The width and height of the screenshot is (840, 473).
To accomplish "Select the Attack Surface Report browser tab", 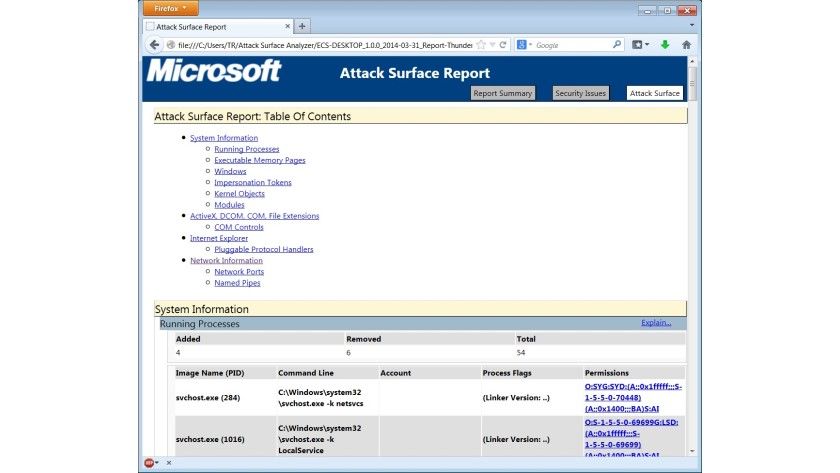I will [x=218, y=26].
